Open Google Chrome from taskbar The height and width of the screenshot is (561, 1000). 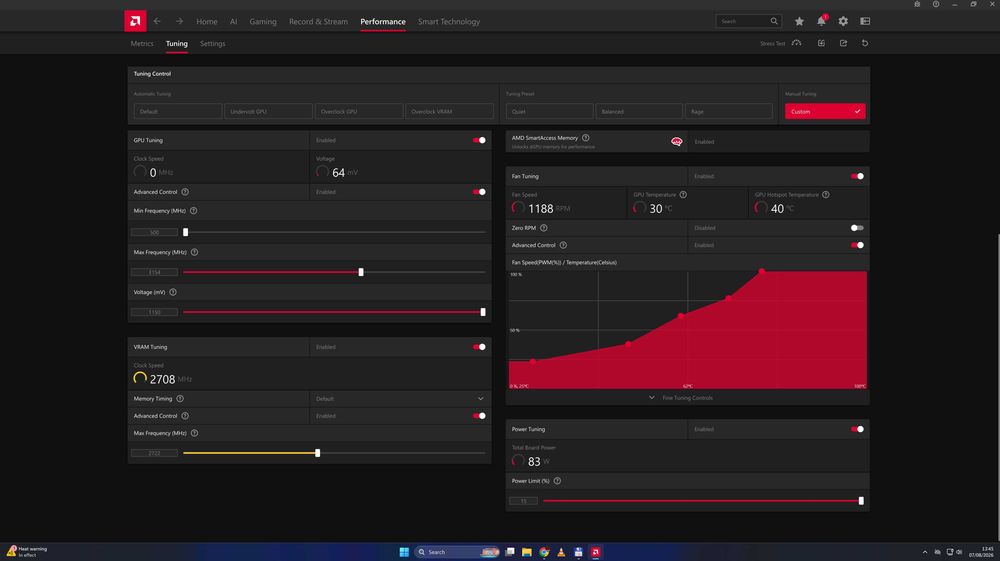(543, 552)
